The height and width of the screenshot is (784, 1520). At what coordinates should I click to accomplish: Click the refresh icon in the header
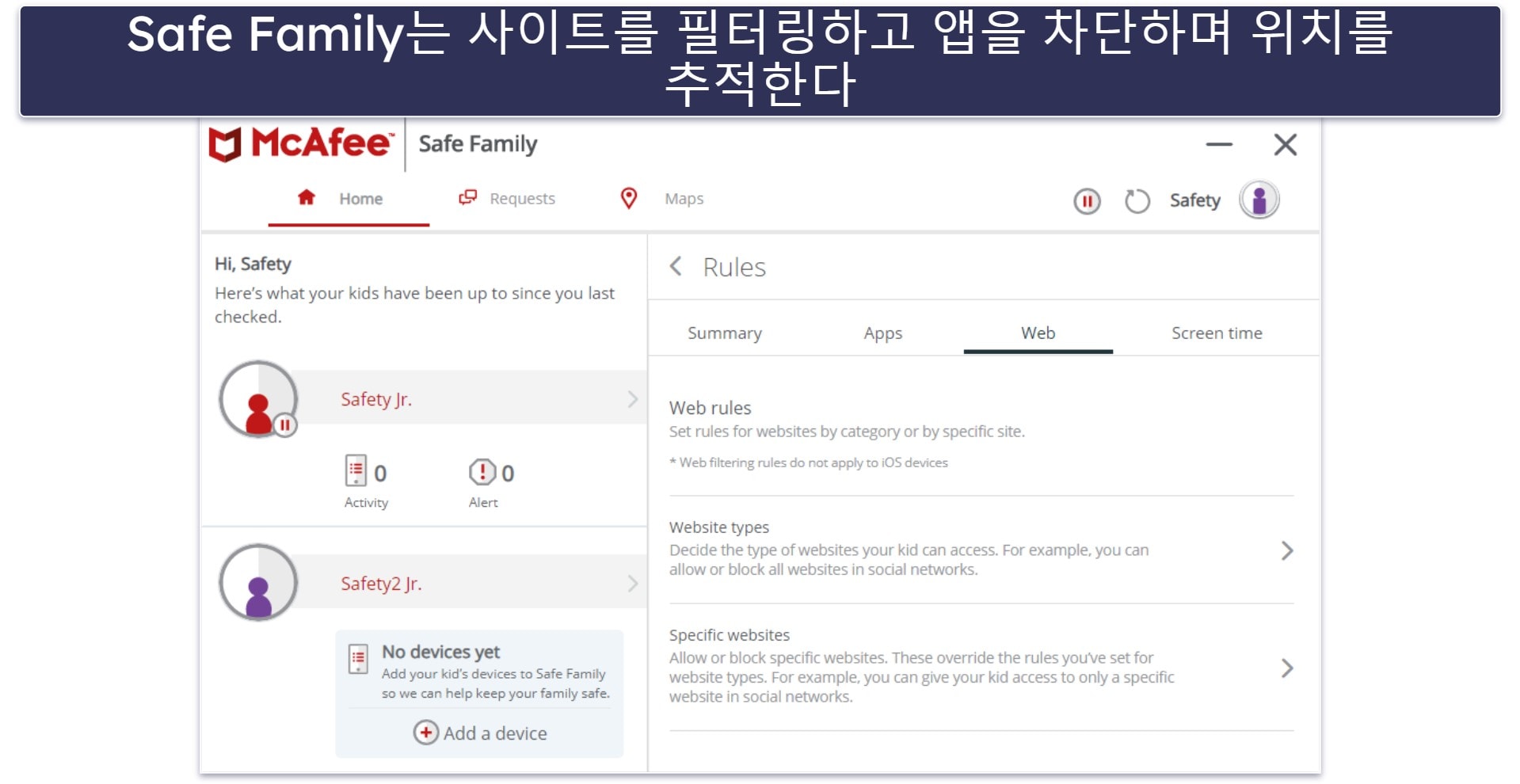pyautogui.click(x=1137, y=201)
